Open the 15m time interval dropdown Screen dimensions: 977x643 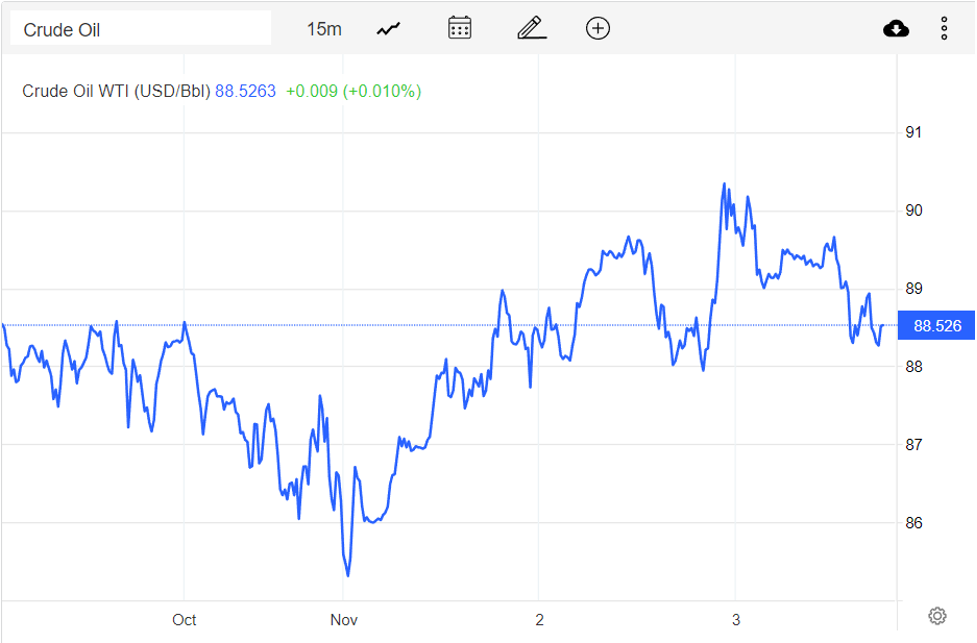point(323,29)
